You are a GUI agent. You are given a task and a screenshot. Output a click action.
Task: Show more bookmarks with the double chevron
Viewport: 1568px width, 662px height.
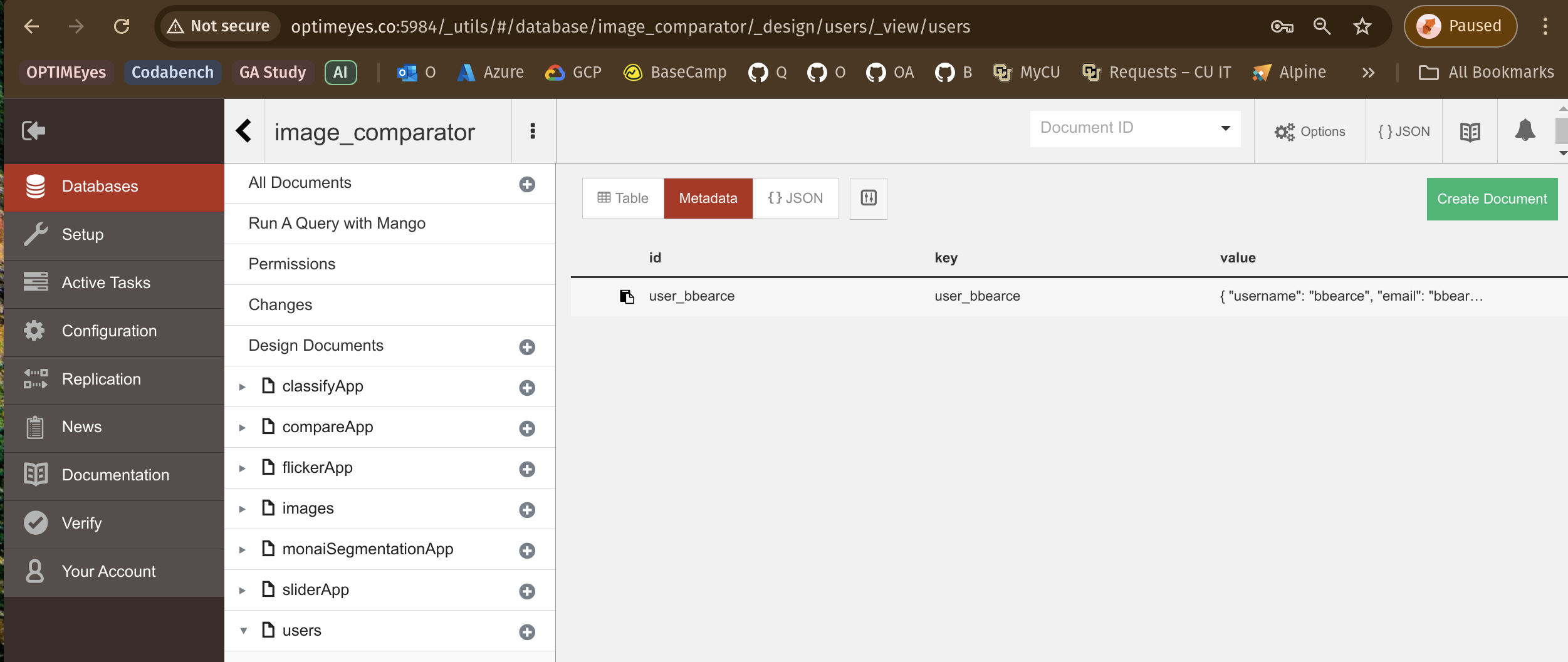(1368, 73)
